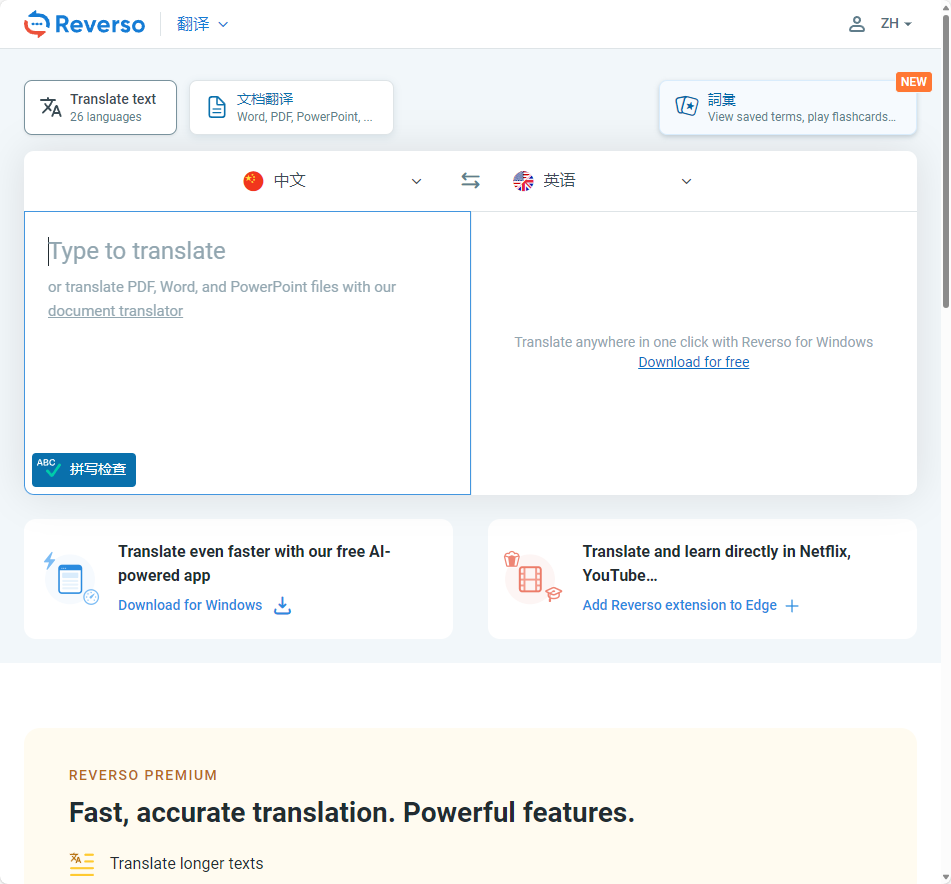Screen dimensions: 951x884
Task: Click the Download for Windows link
Action: coord(190,605)
